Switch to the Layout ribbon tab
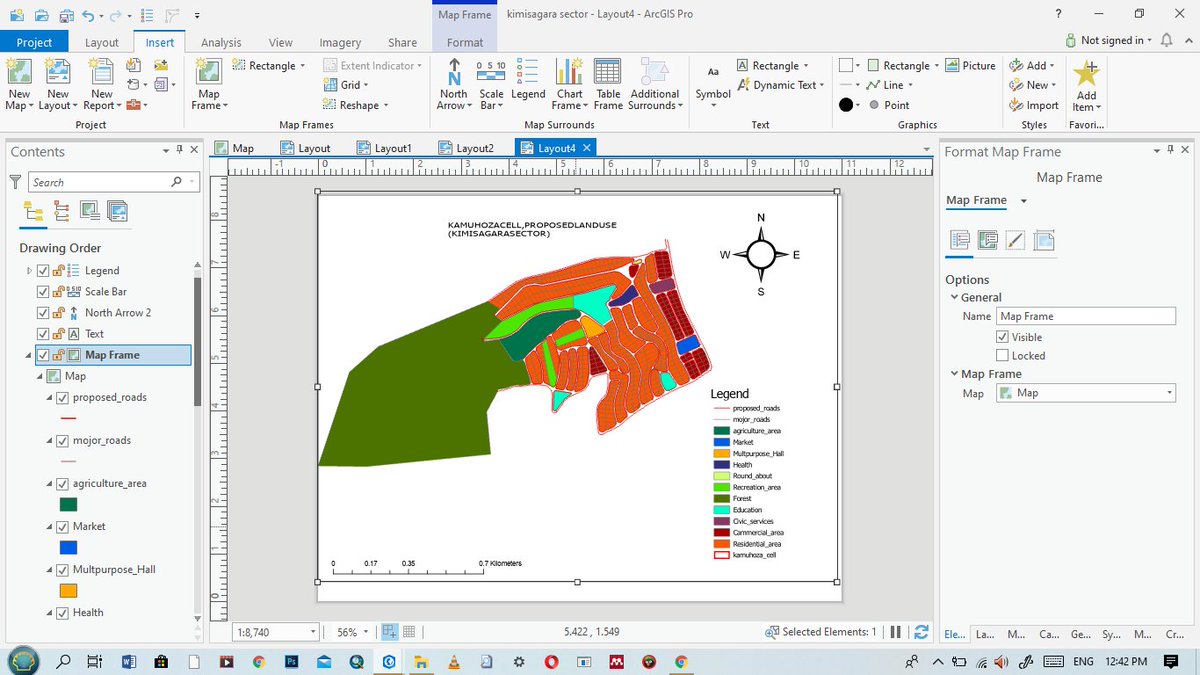 click(x=102, y=42)
